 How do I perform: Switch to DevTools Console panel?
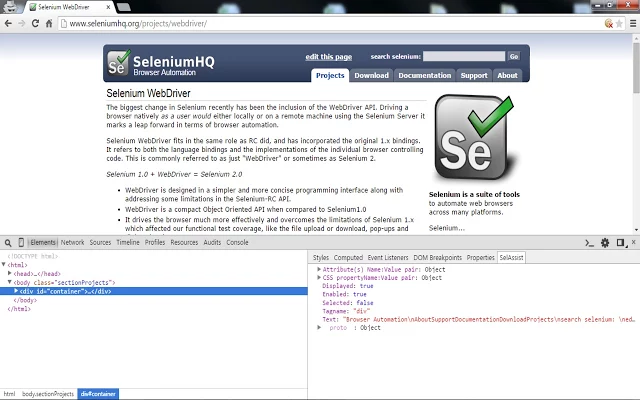click(x=237, y=242)
